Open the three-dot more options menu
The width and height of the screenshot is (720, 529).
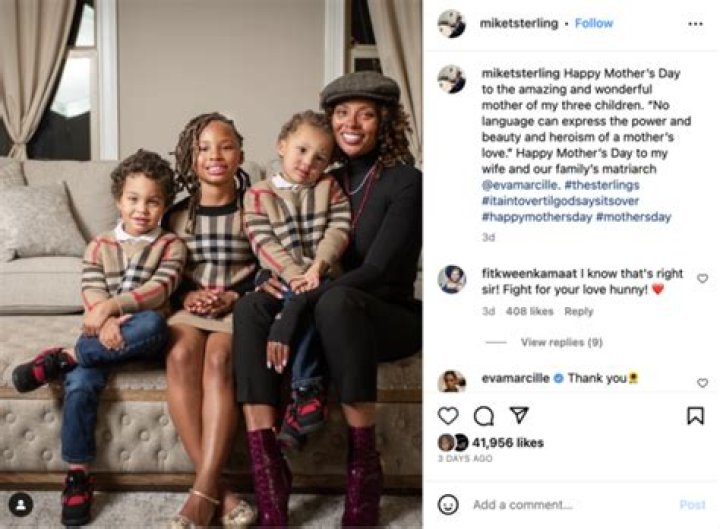tap(695, 24)
